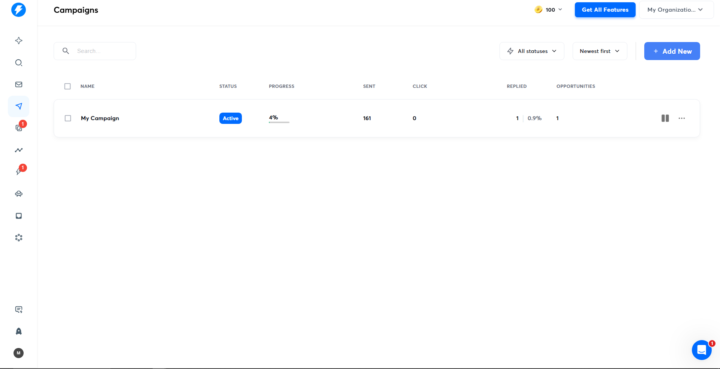Open the lightning icon with red badge
The image size is (720, 369).
[18, 172]
